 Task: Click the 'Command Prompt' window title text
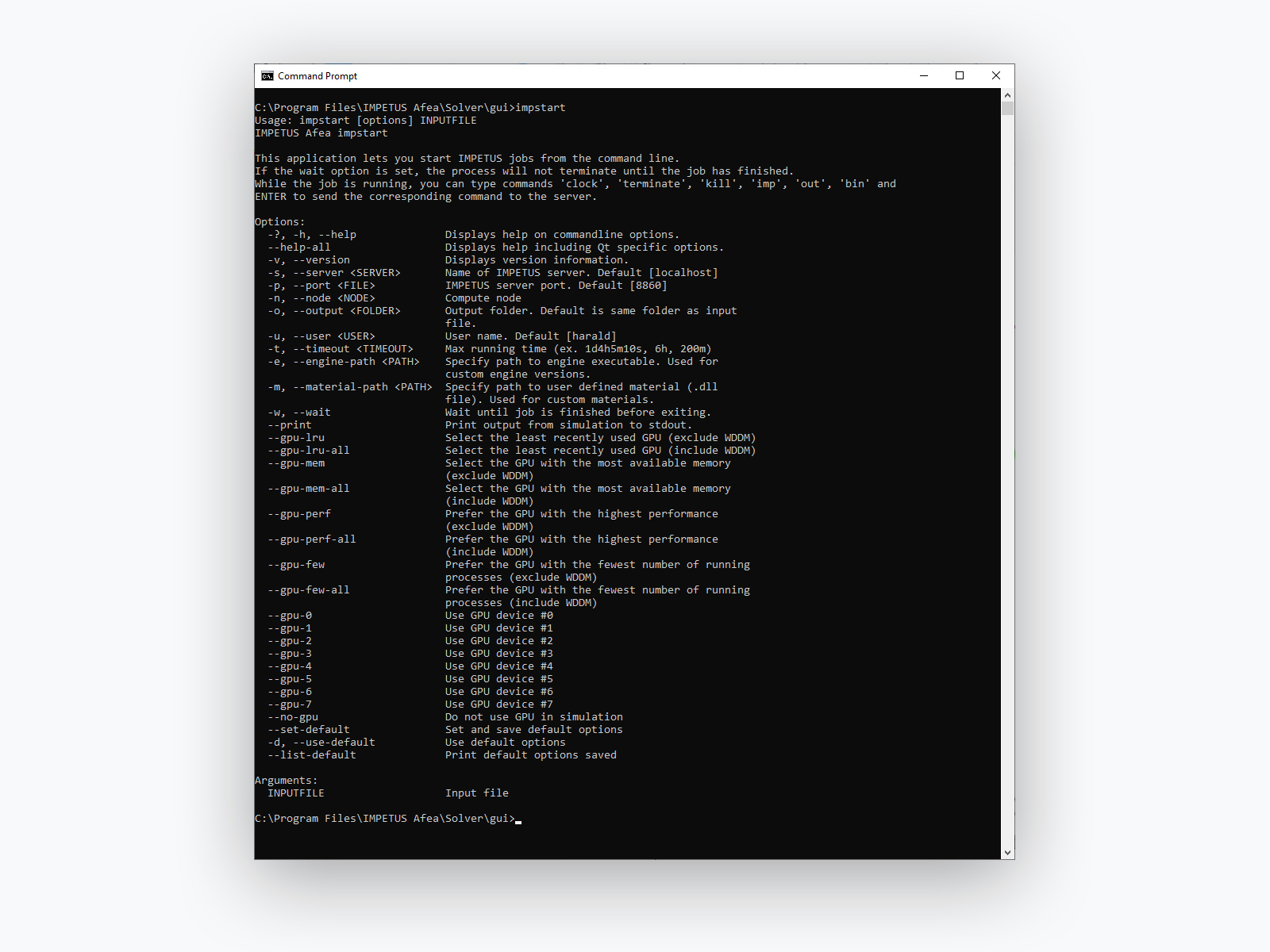317,76
